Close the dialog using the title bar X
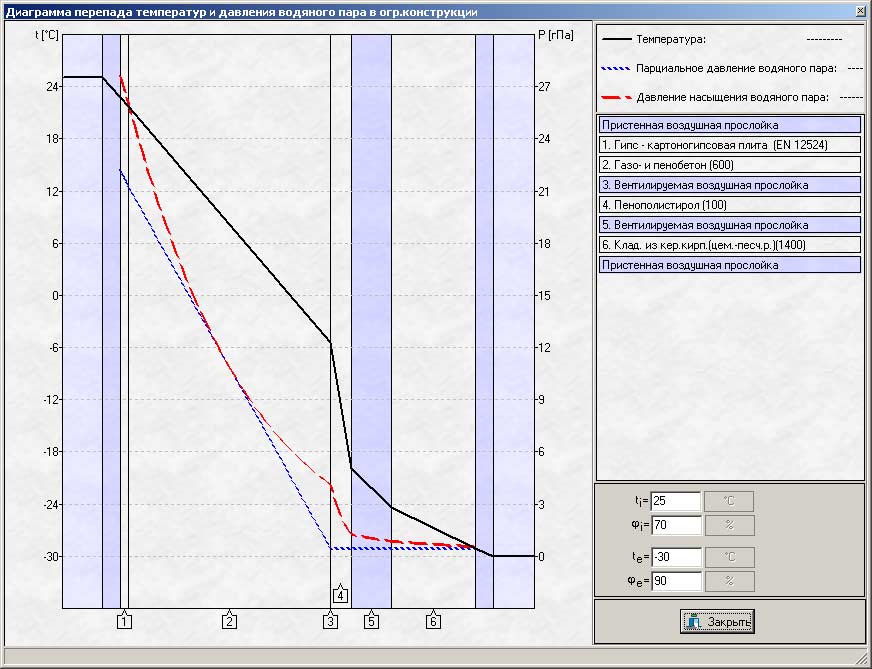Screen dimensions: 872x669 [859, 11]
